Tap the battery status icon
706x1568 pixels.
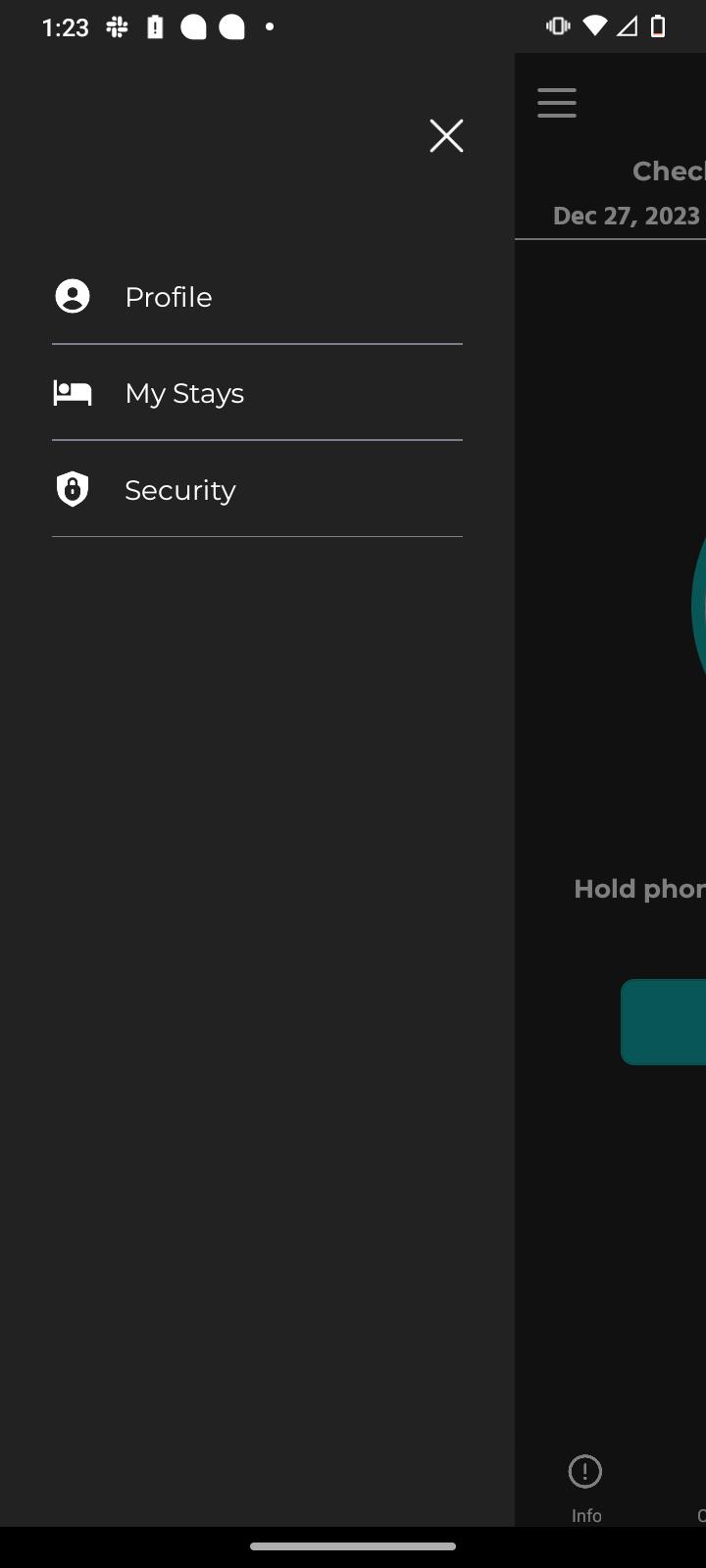[659, 26]
